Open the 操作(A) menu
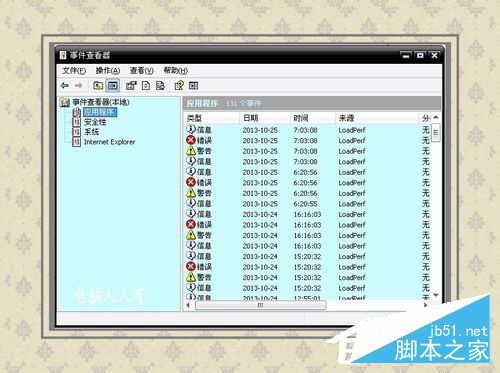 [108, 70]
